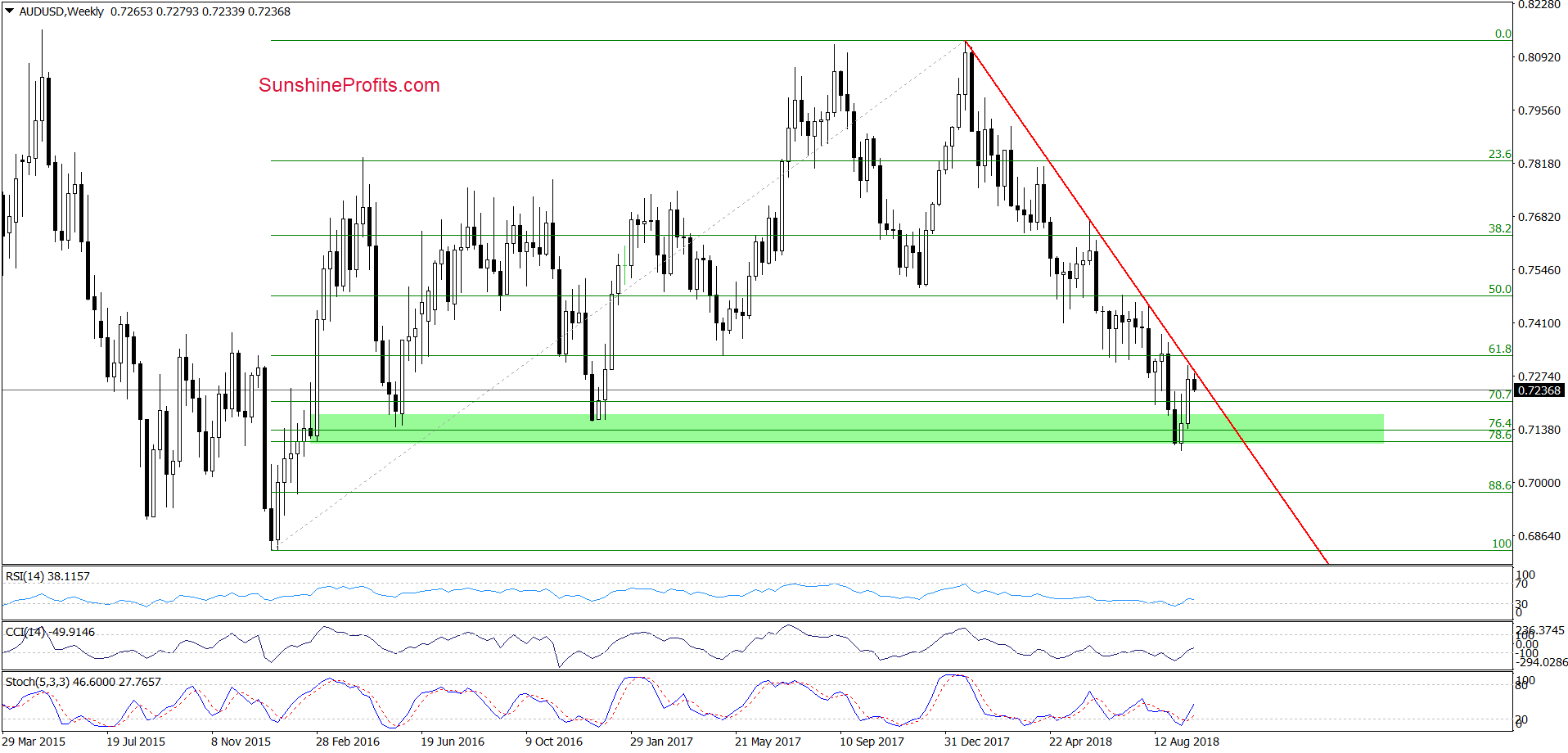Click the 78.6 Fibonacci level label
The width and height of the screenshot is (1568, 753).
(1499, 435)
